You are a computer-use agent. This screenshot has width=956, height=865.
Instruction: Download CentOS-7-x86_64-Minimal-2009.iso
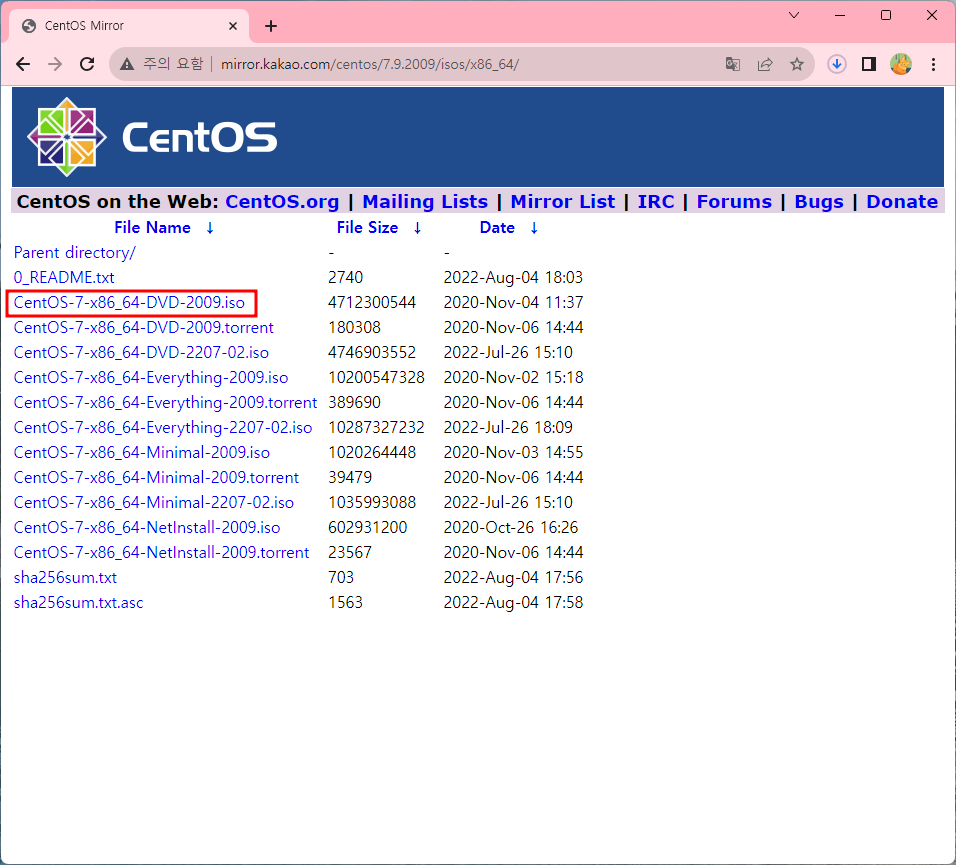141,452
